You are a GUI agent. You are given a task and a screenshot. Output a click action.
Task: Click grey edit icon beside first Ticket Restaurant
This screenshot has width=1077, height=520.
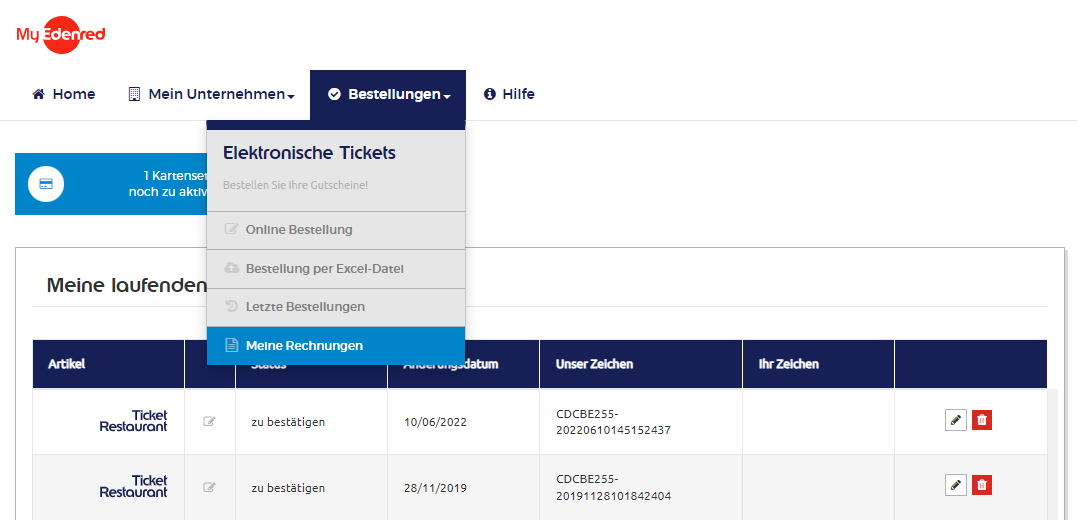(209, 422)
